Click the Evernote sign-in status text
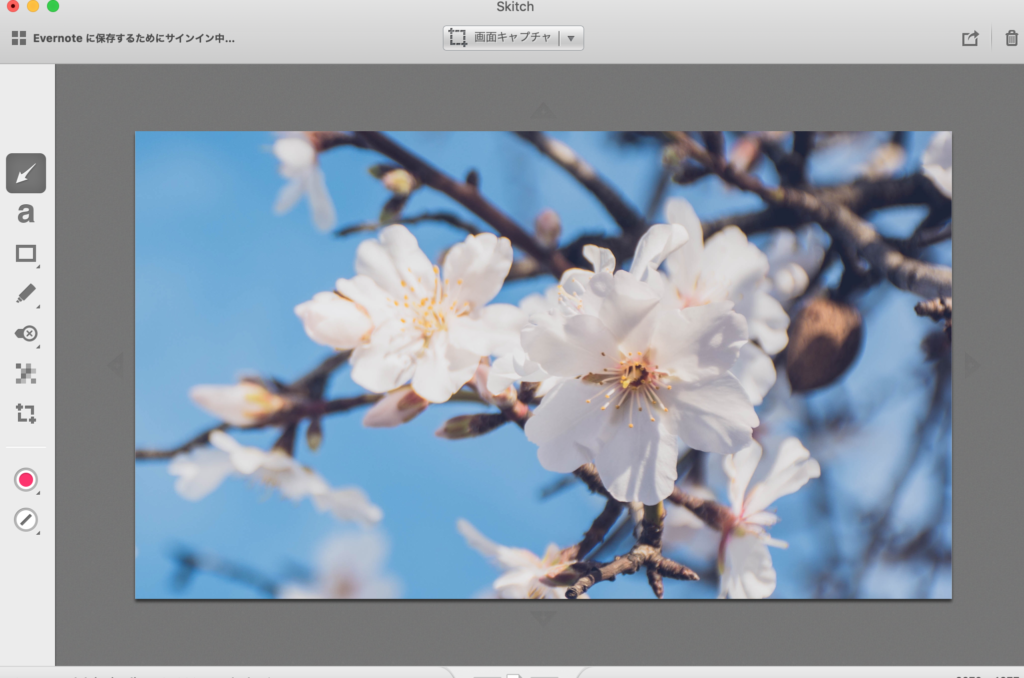Screen dimensions: 1024x678 [x=133, y=38]
